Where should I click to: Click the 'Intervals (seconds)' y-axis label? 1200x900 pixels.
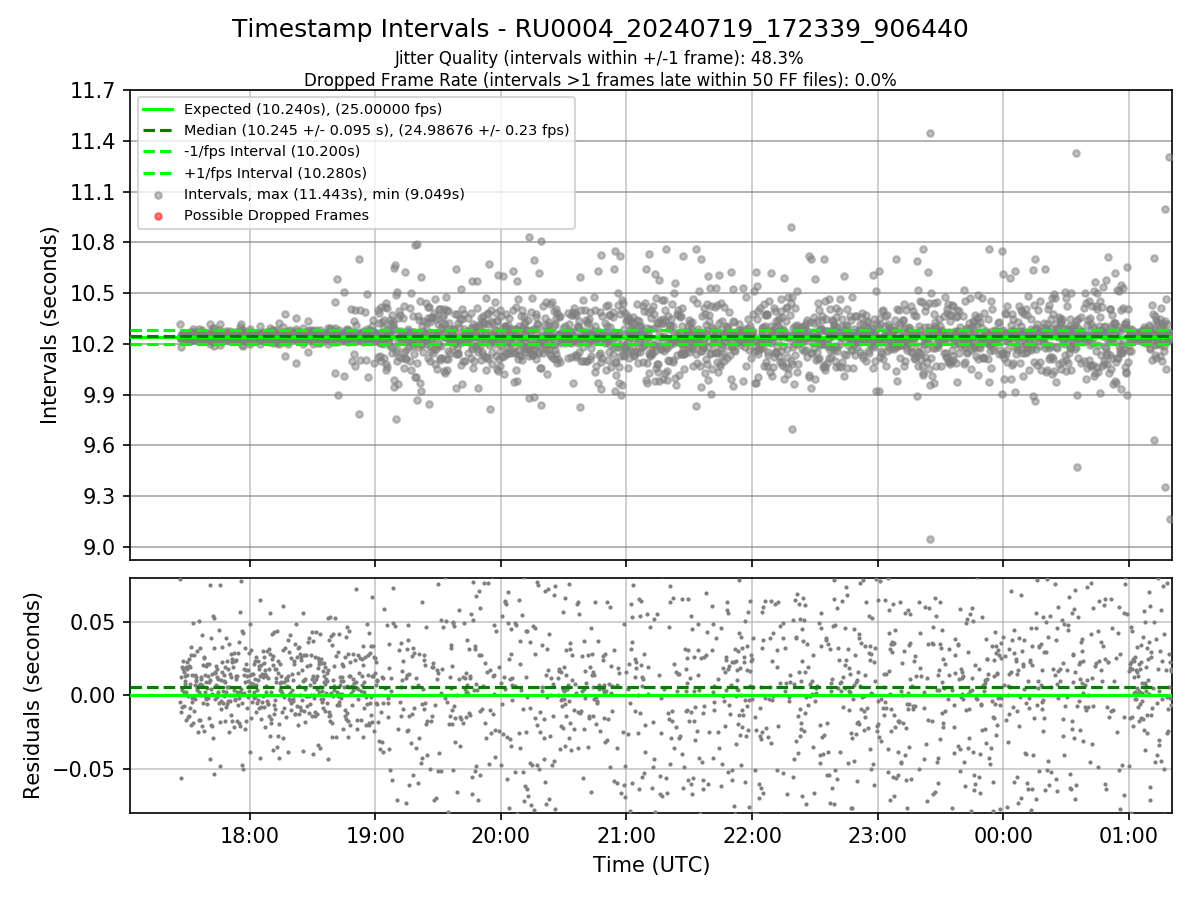pyautogui.click(x=50, y=325)
